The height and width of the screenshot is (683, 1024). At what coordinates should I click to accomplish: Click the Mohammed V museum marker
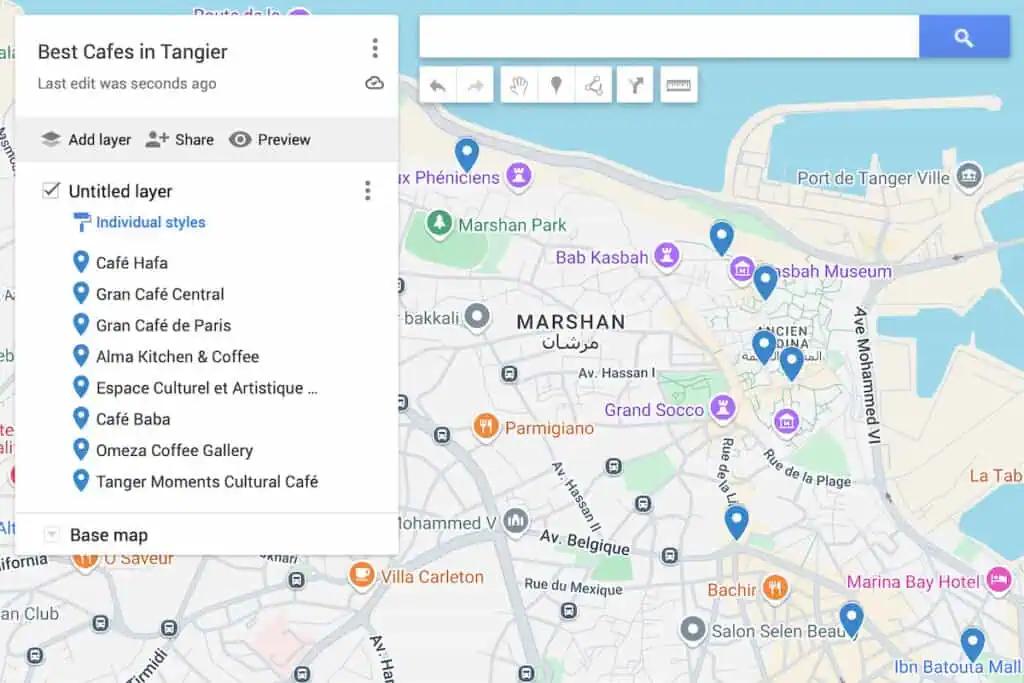coord(516,521)
